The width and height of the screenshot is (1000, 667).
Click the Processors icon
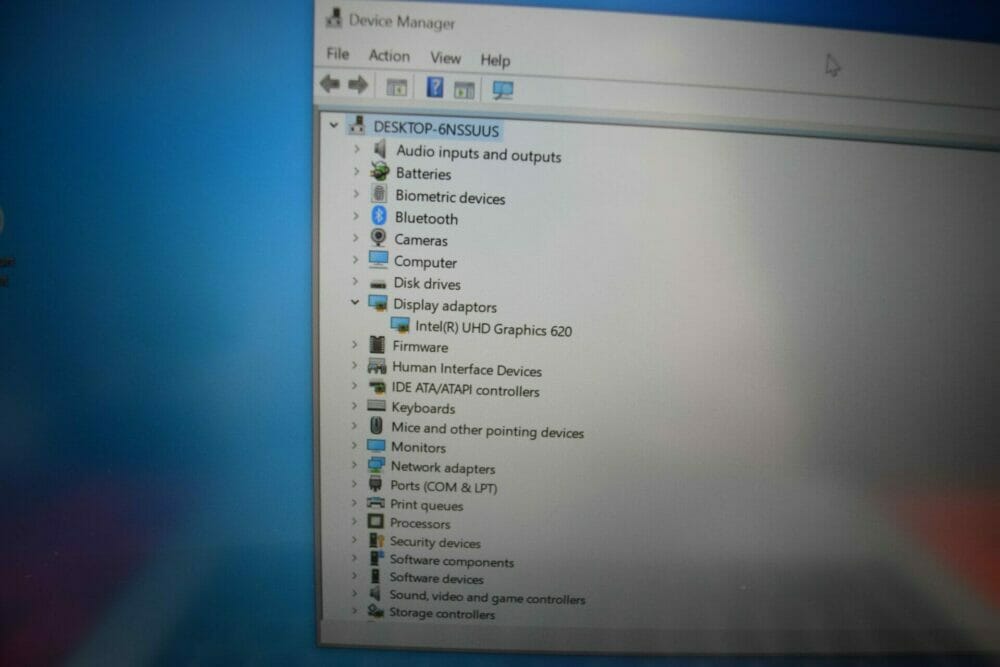point(376,521)
